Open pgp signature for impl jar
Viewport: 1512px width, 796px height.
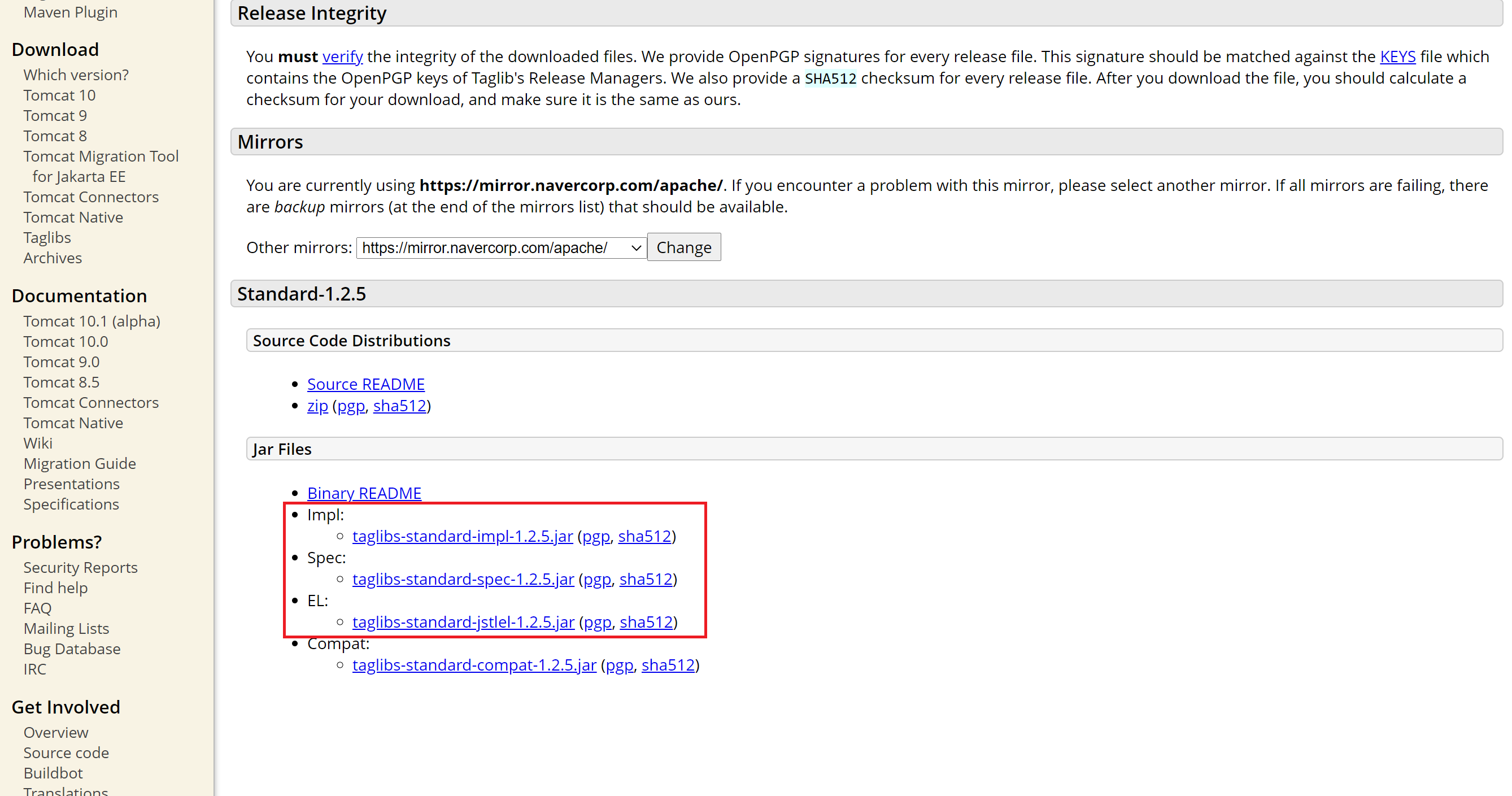pos(595,536)
